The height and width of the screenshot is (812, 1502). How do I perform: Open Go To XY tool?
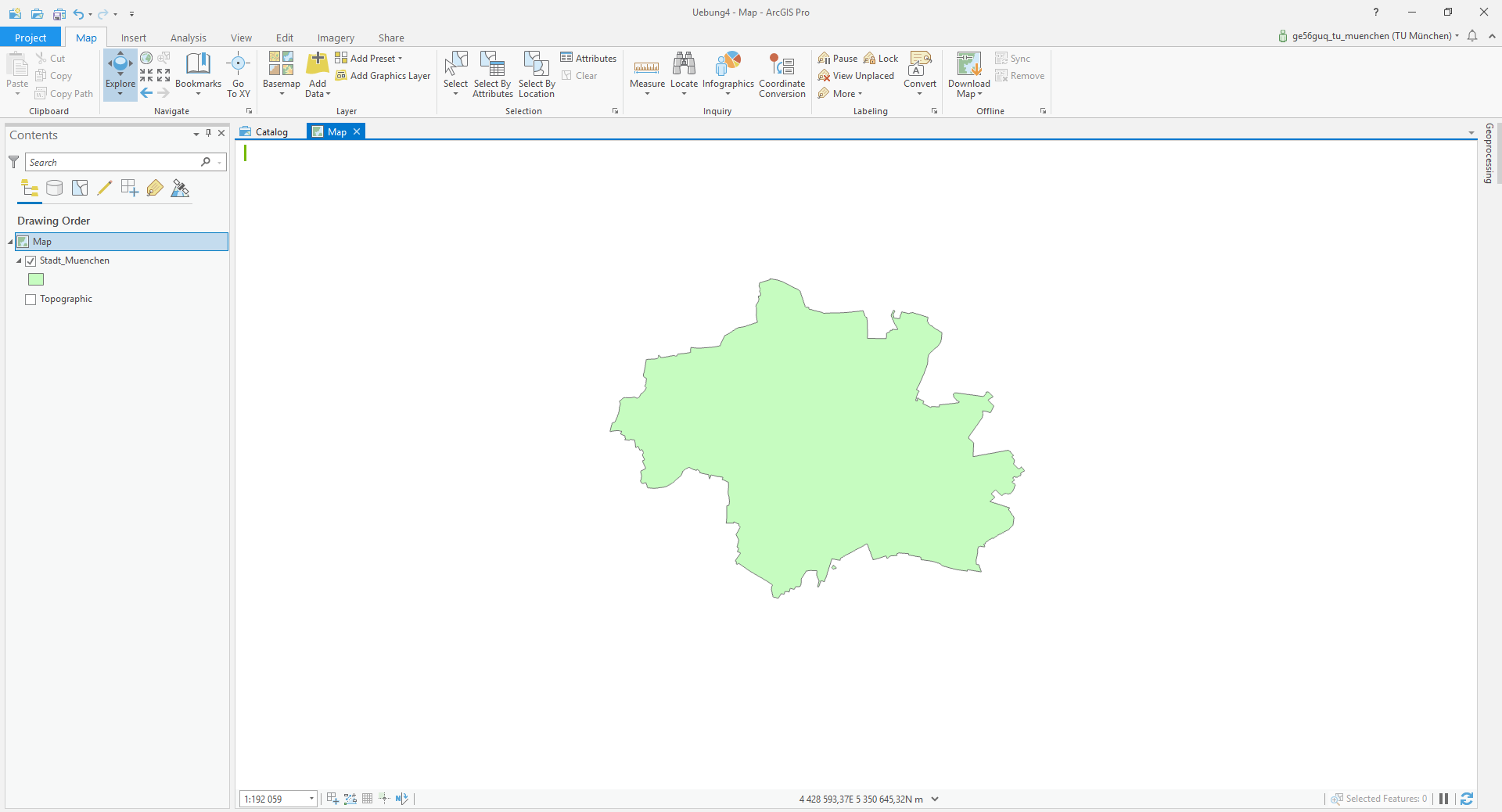(239, 74)
